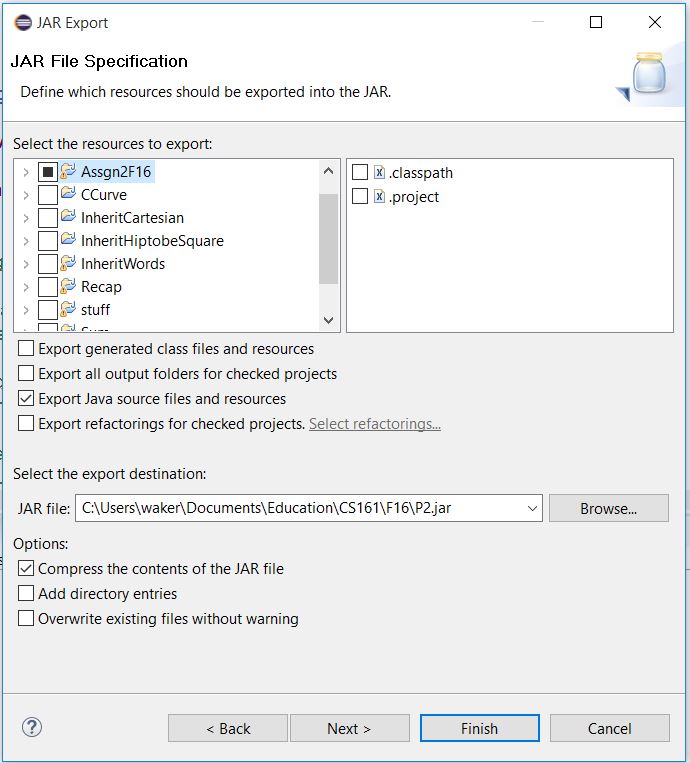Image resolution: width=690 pixels, height=763 pixels.
Task: Select the .project file name
Action: click(414, 197)
